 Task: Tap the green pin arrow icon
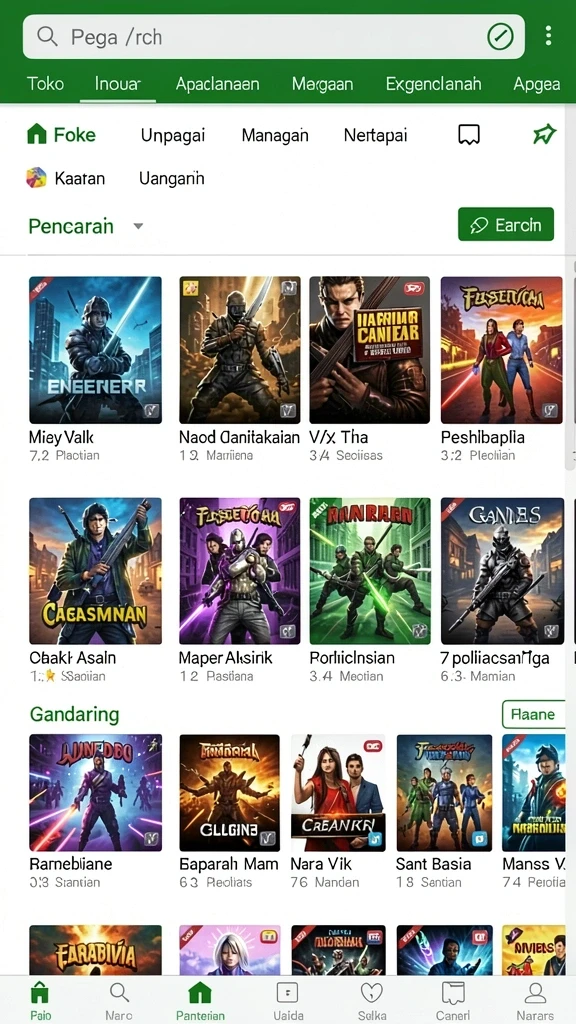click(x=545, y=135)
